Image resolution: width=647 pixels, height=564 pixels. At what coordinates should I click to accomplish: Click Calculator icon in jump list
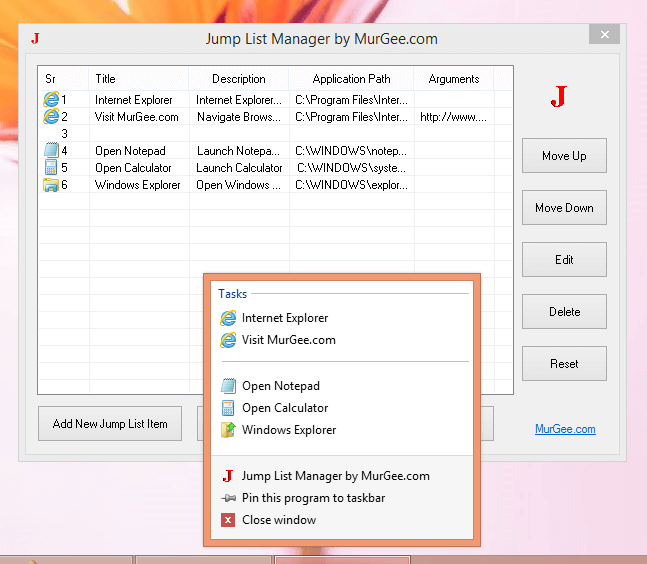228,408
